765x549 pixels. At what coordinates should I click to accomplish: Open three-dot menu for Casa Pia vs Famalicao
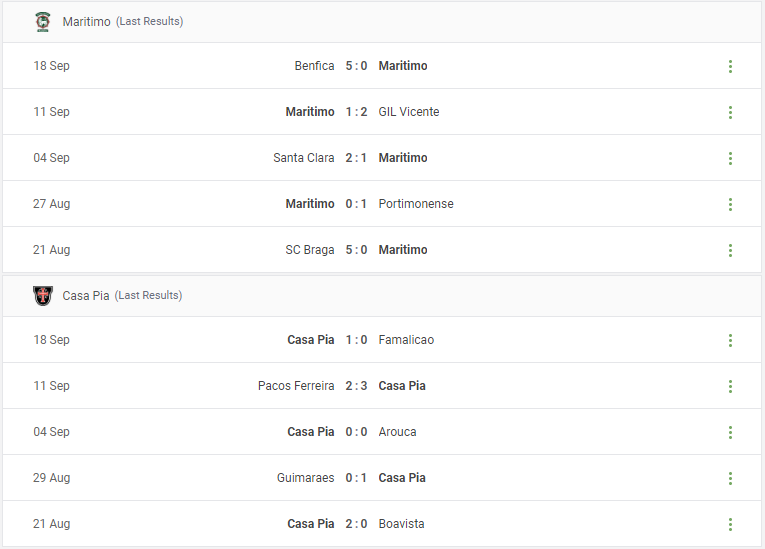pyautogui.click(x=730, y=340)
